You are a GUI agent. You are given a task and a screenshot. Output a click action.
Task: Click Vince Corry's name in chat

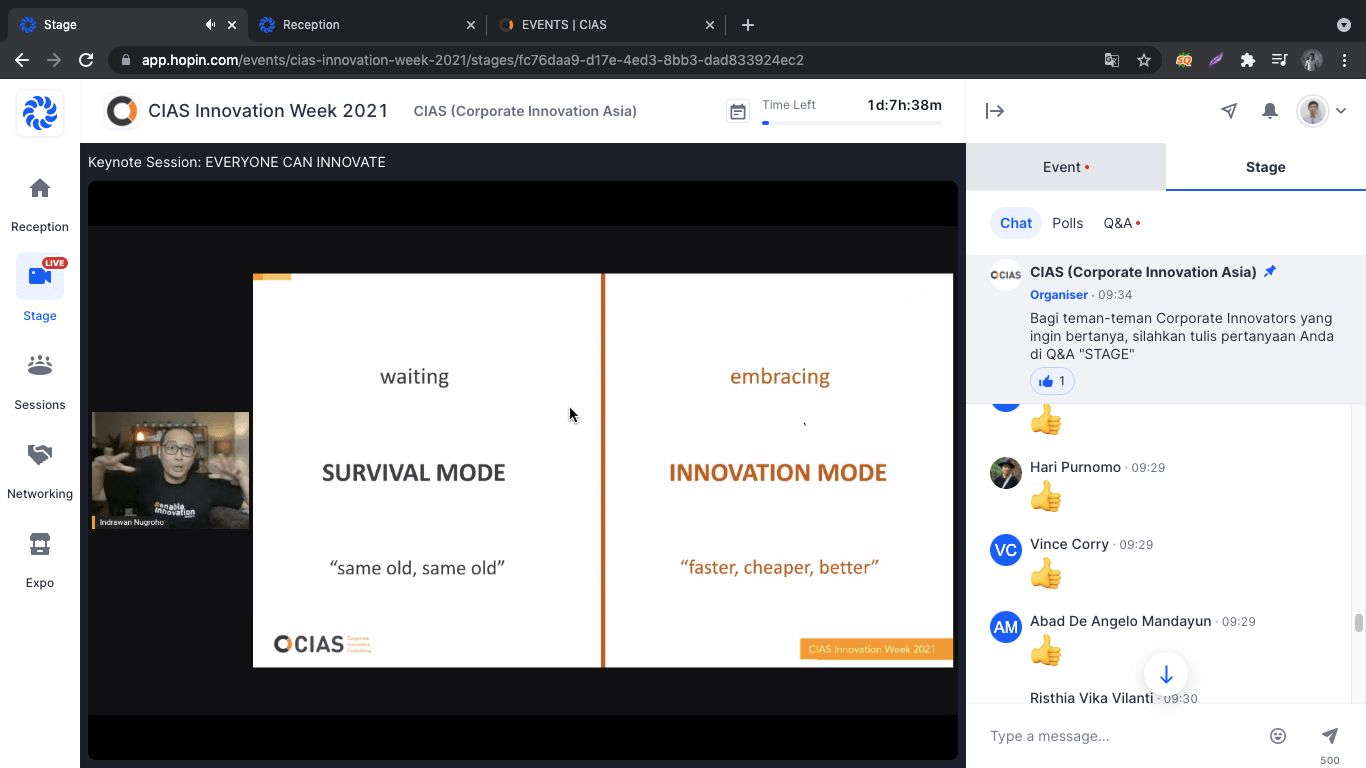point(1069,544)
